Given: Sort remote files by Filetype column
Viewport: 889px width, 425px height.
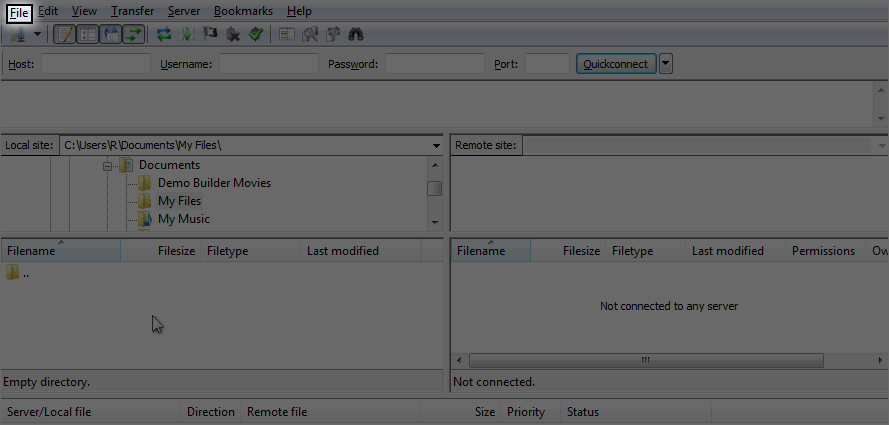Looking at the screenshot, I should [x=646, y=250].
